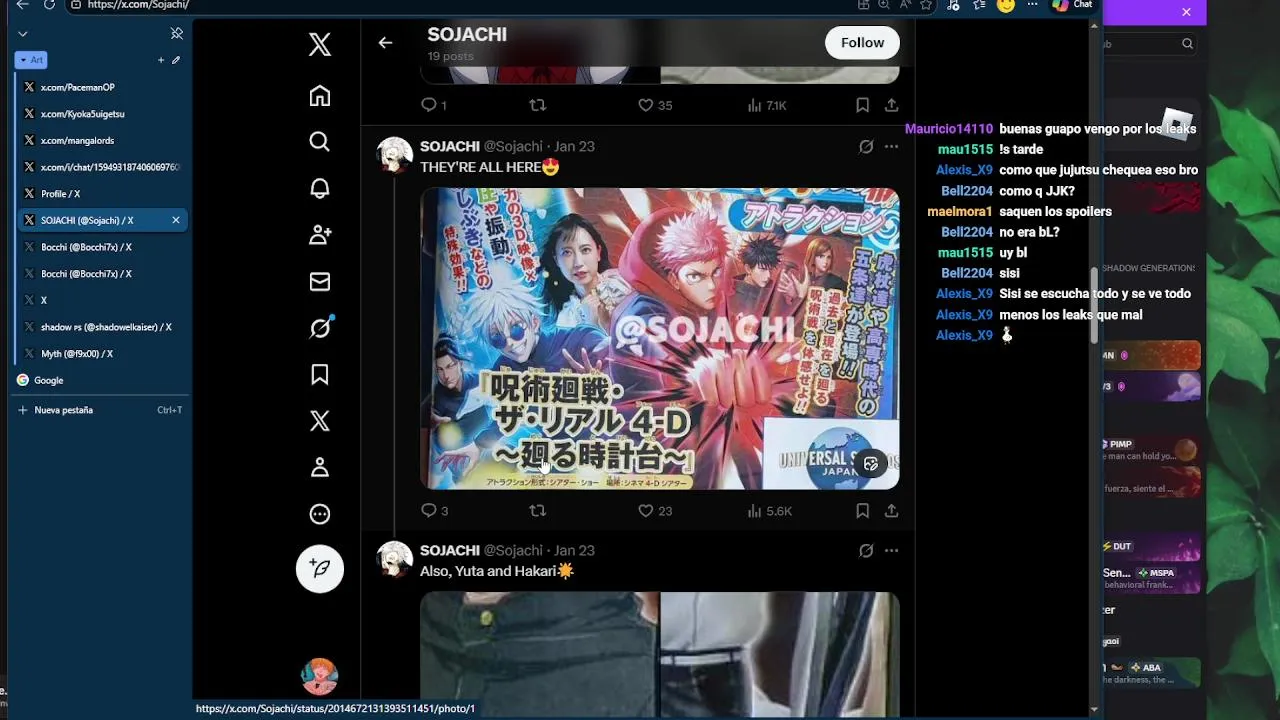Viewport: 1280px width, 720px height.
Task: Close the SOJACHI (@Sojachi) tab
Action: 176,220
